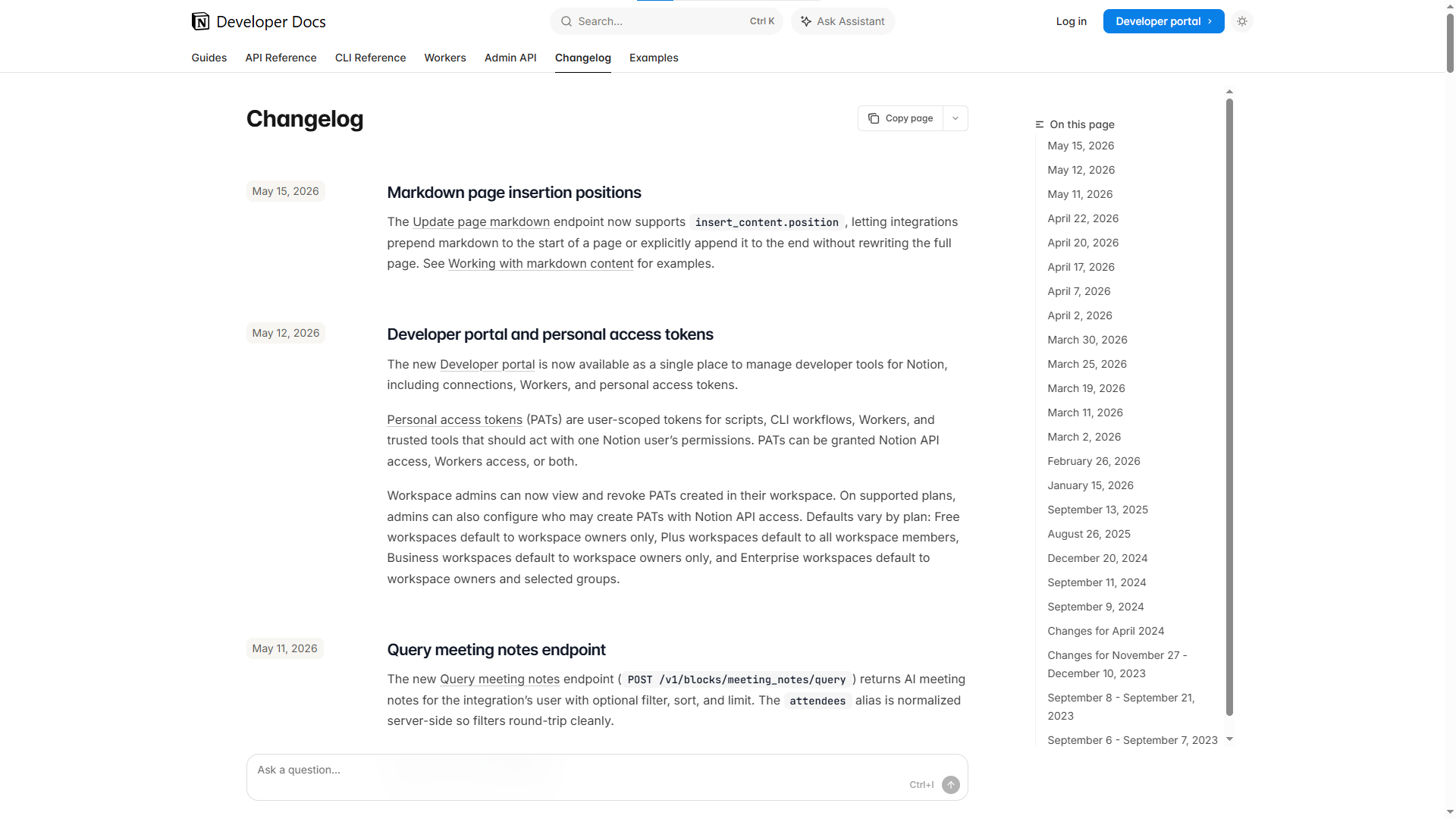Click the sidebar scroll up arrow
The image size is (1456, 819).
tap(1230, 92)
